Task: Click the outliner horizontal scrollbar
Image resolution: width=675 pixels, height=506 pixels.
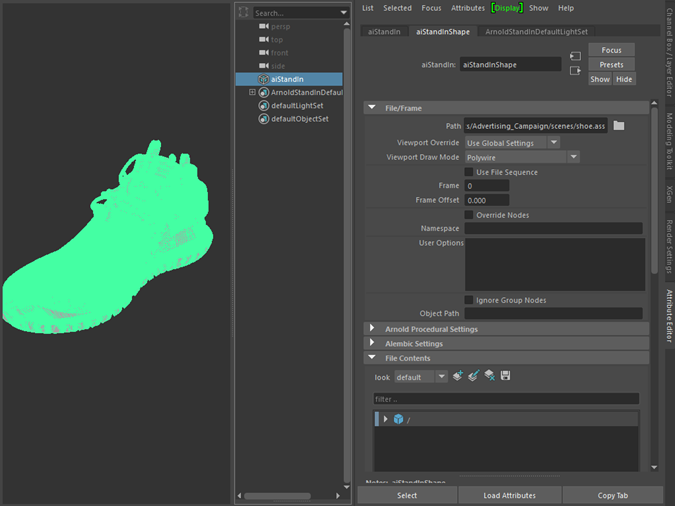Action: coord(278,496)
